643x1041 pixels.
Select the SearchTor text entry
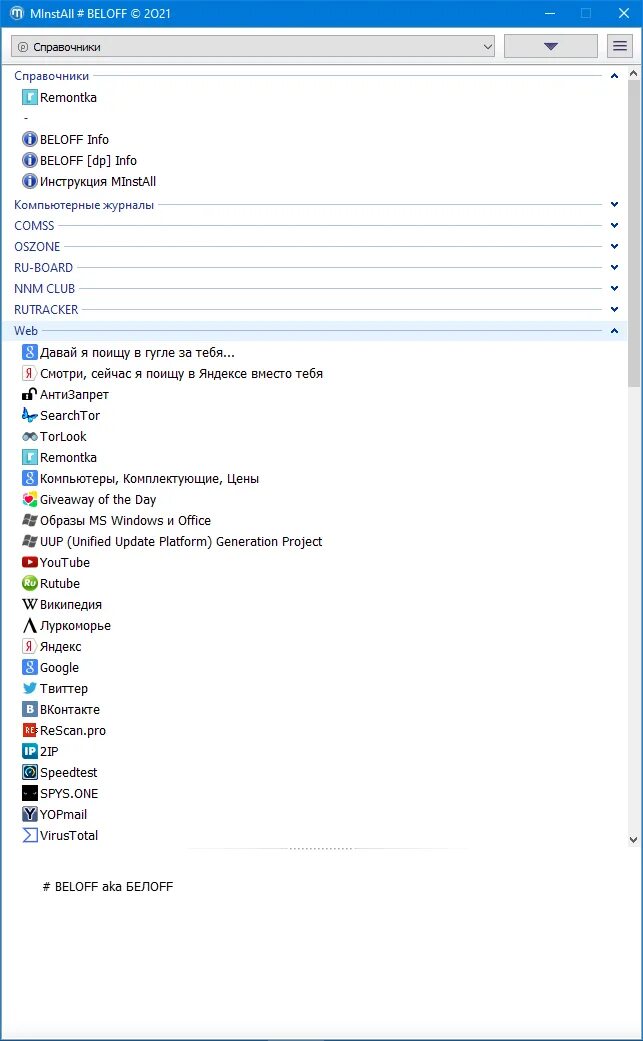click(x=70, y=416)
